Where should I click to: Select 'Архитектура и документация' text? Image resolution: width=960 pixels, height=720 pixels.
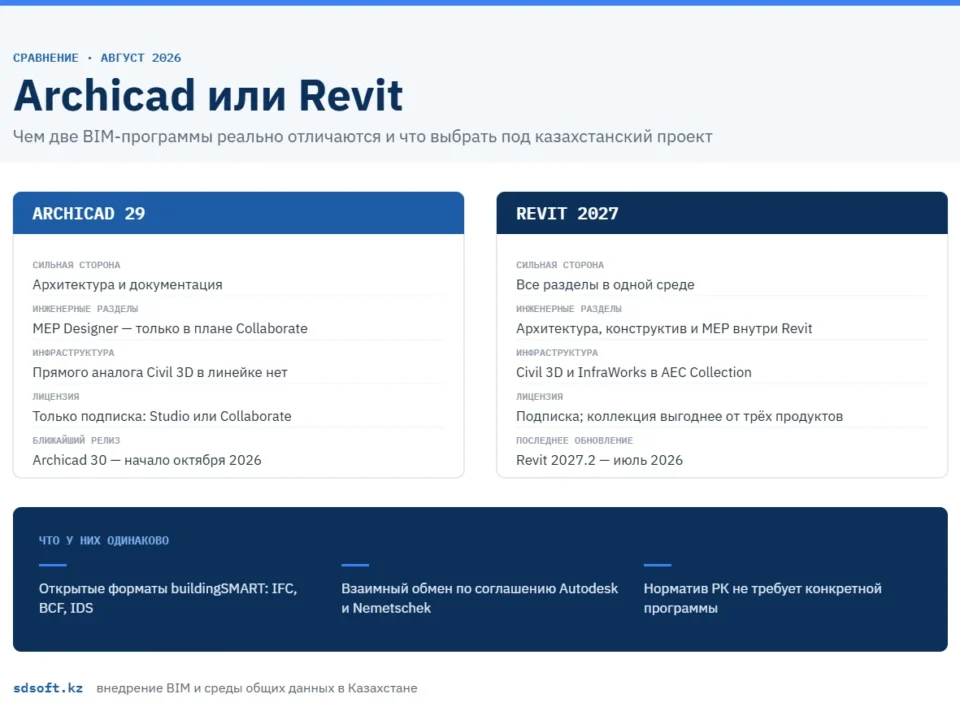coord(127,285)
